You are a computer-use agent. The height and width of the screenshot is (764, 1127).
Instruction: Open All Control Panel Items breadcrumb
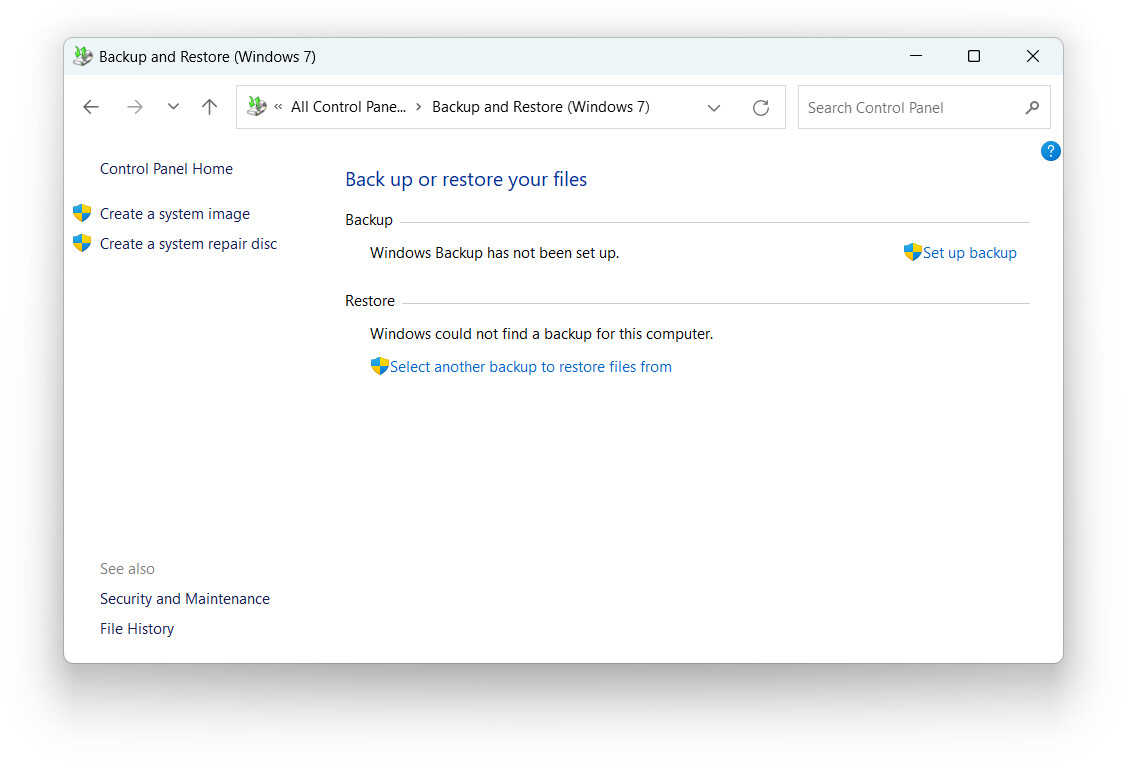click(349, 107)
